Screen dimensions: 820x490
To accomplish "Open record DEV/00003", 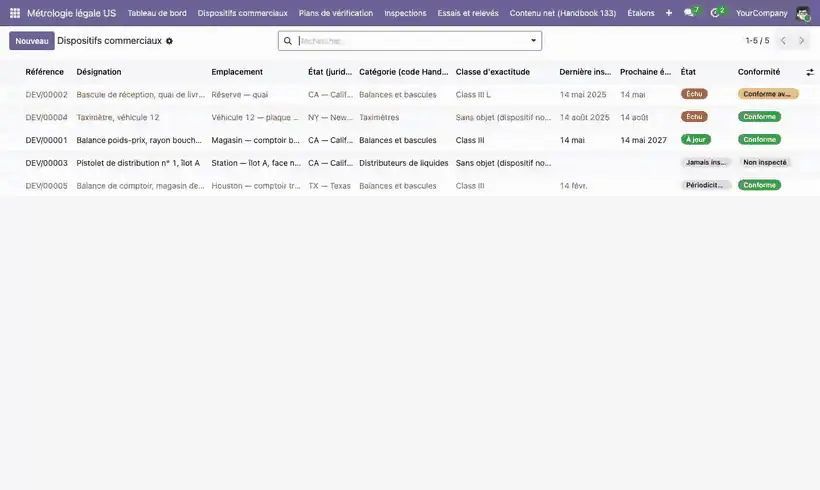I will point(47,163).
